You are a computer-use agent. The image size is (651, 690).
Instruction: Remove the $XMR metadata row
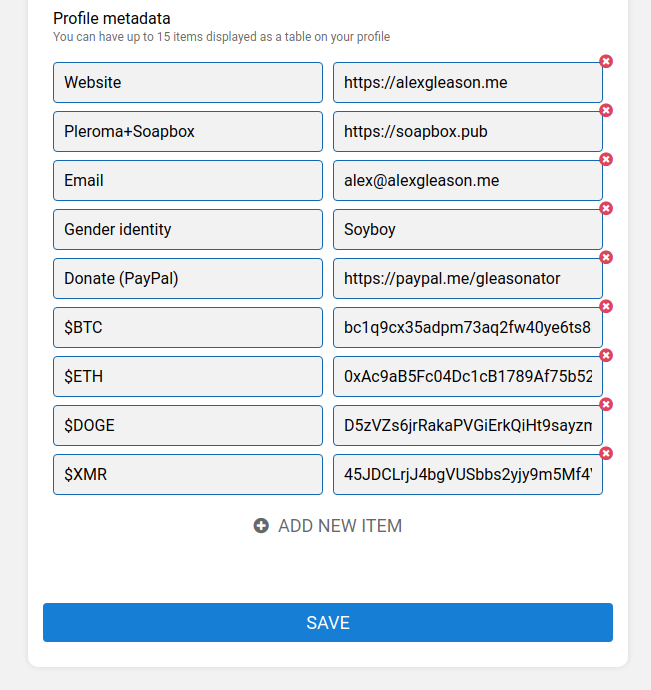click(606, 454)
